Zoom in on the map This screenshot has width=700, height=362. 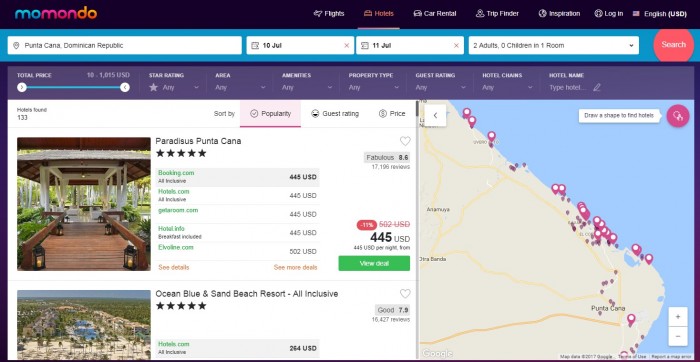point(678,317)
